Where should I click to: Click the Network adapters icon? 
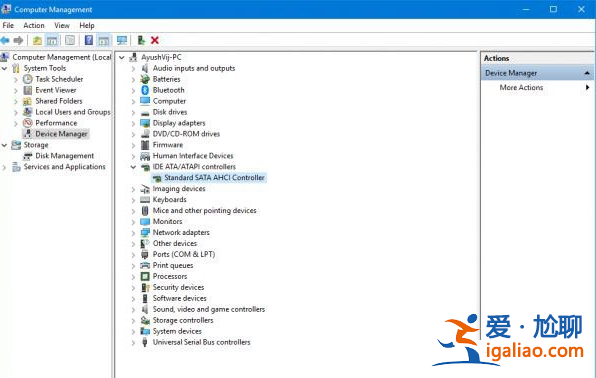pos(145,232)
